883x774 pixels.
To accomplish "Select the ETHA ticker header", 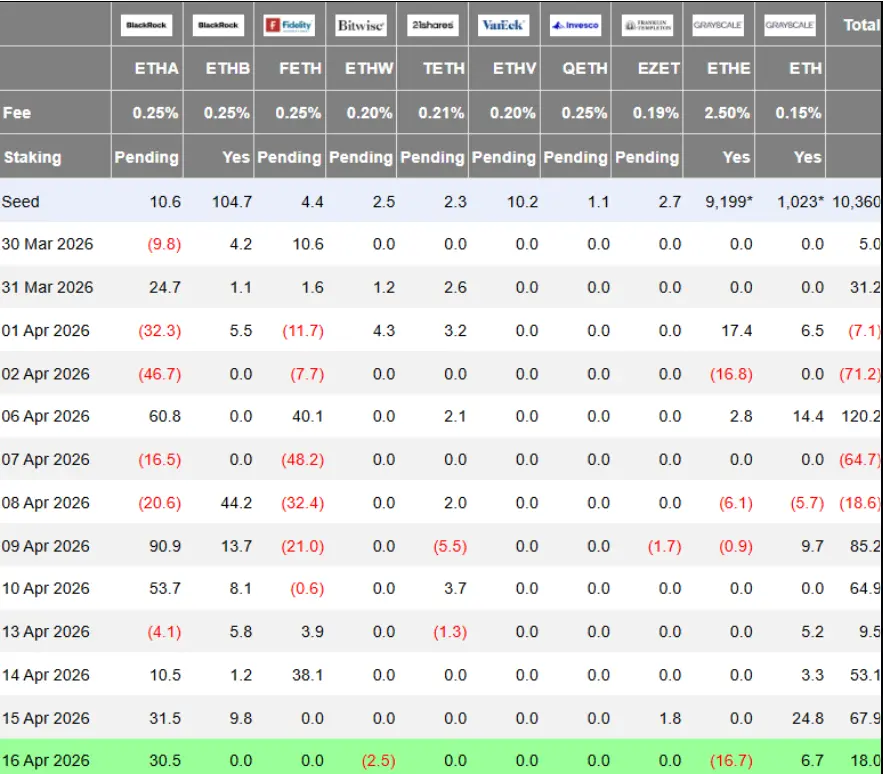I will click(157, 69).
